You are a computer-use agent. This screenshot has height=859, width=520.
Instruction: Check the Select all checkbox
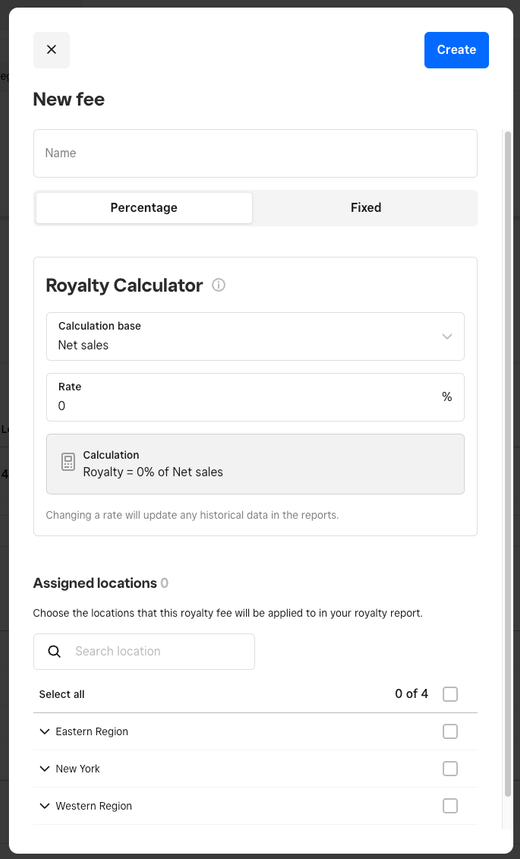(450, 694)
